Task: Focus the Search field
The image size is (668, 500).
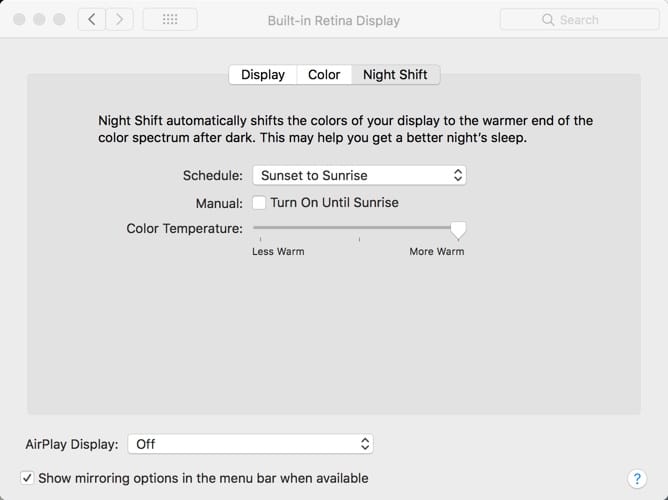Action: [579, 20]
